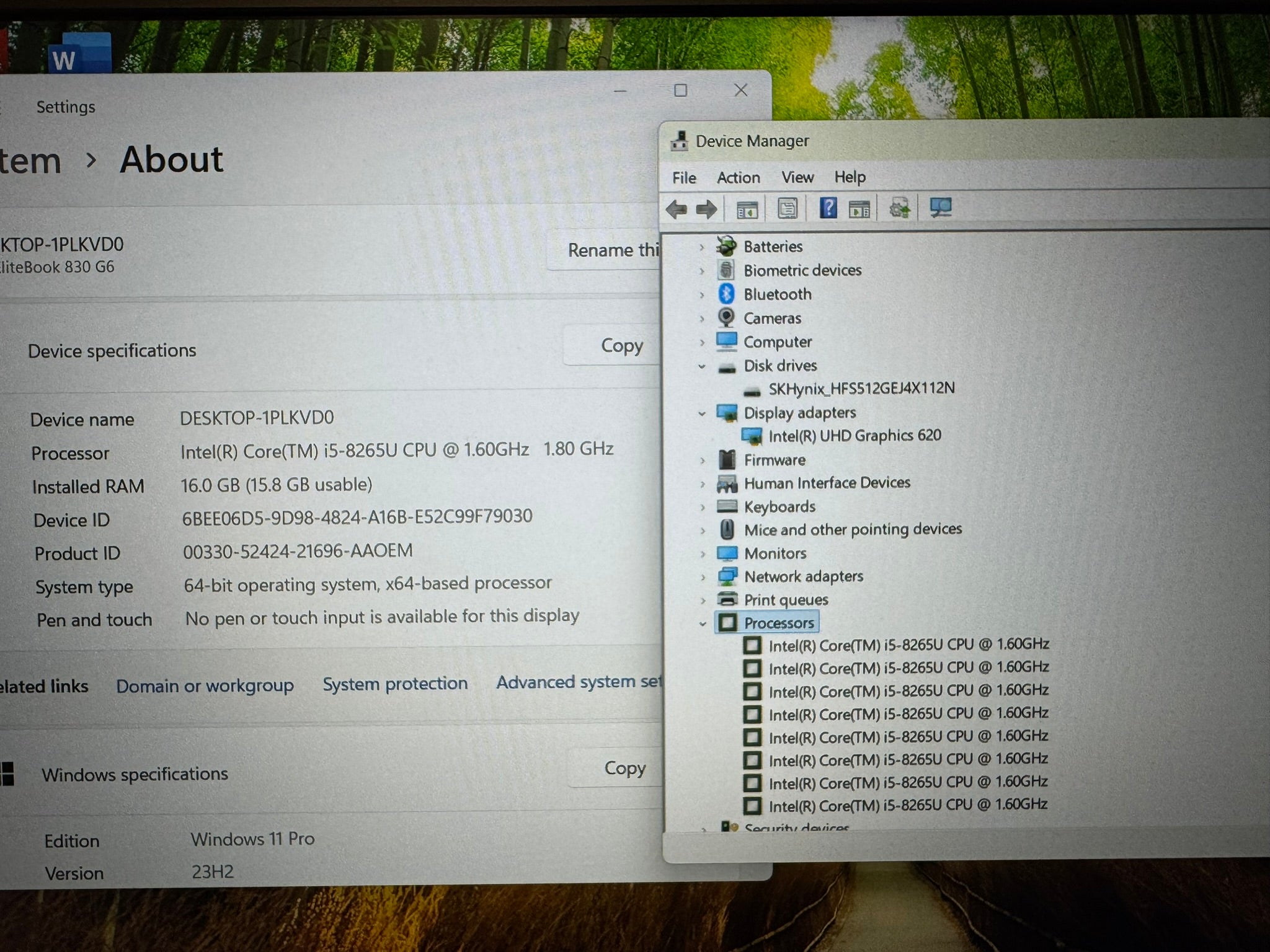Collapse the Display adapters node
This screenshot has width=1270, height=952.
pos(702,413)
